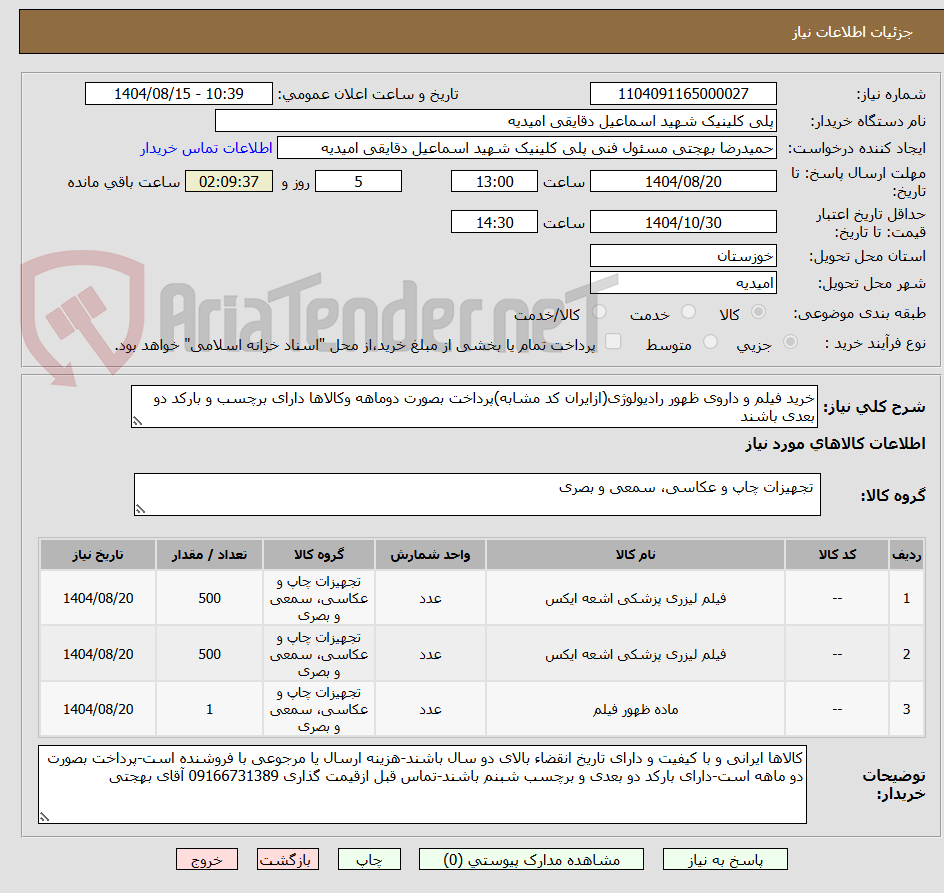Open اطلاعات تماس خریدار link

click(206, 148)
